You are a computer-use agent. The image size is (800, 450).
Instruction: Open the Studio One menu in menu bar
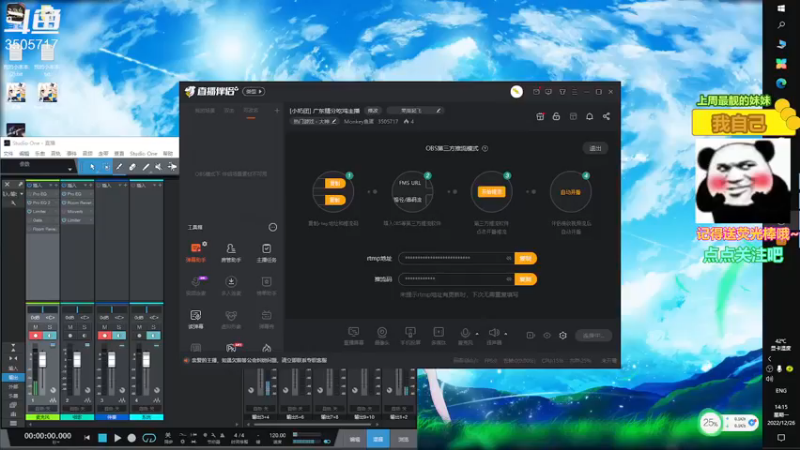tap(143, 154)
